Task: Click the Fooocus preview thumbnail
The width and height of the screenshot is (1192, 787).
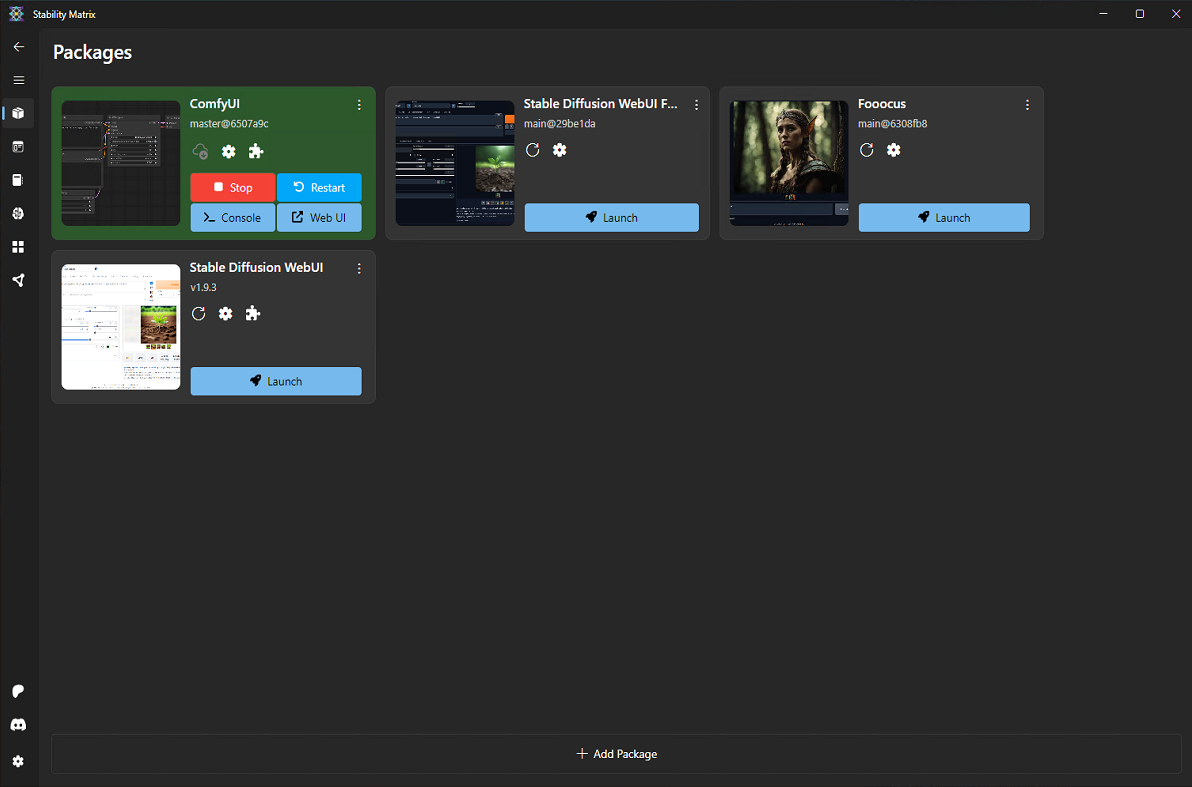Action: tap(789, 163)
